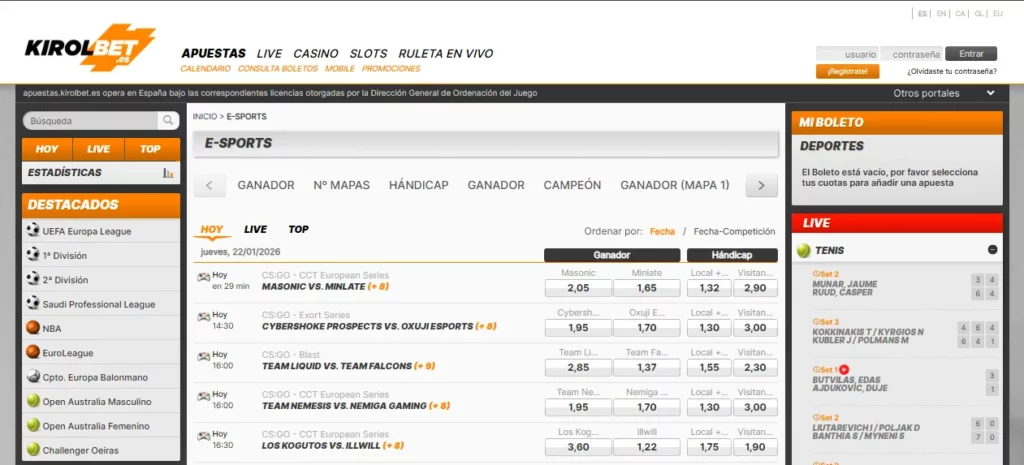This screenshot has height=465, width=1024.
Task: Click the ¡Regístrate! button
Action: point(847,71)
